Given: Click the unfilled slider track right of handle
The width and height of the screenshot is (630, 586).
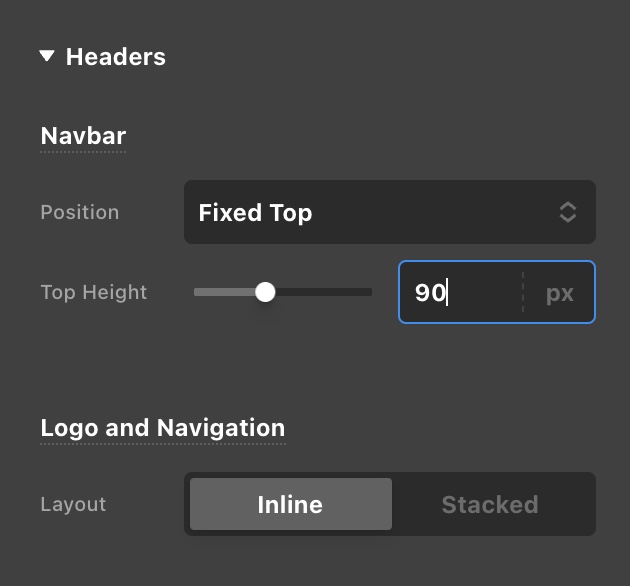Looking at the screenshot, I should point(320,292).
